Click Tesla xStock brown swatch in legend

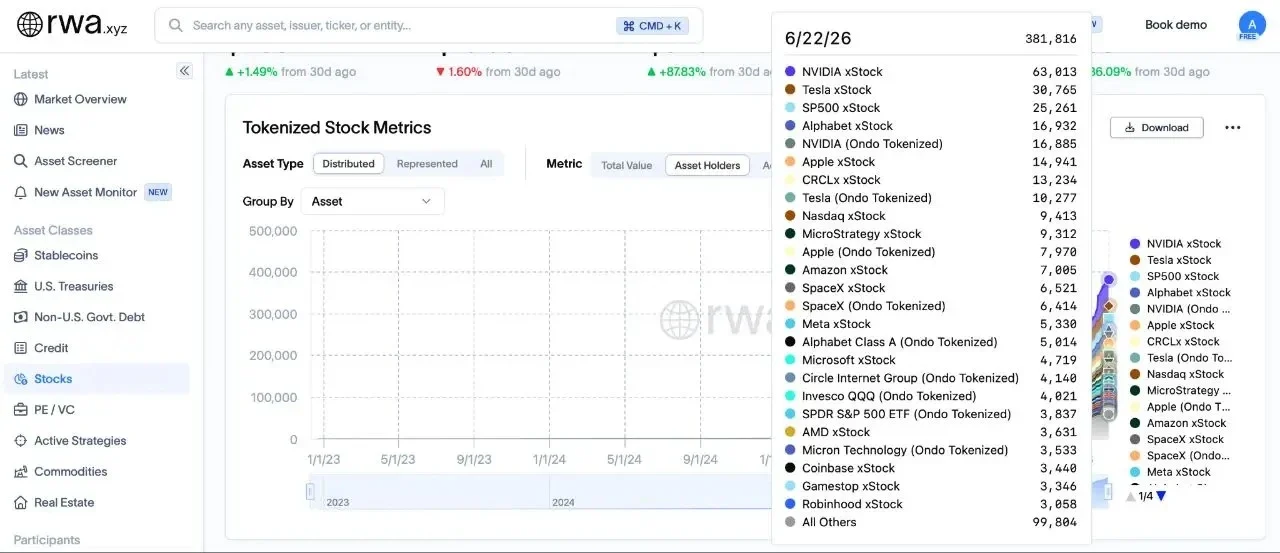click(1135, 260)
